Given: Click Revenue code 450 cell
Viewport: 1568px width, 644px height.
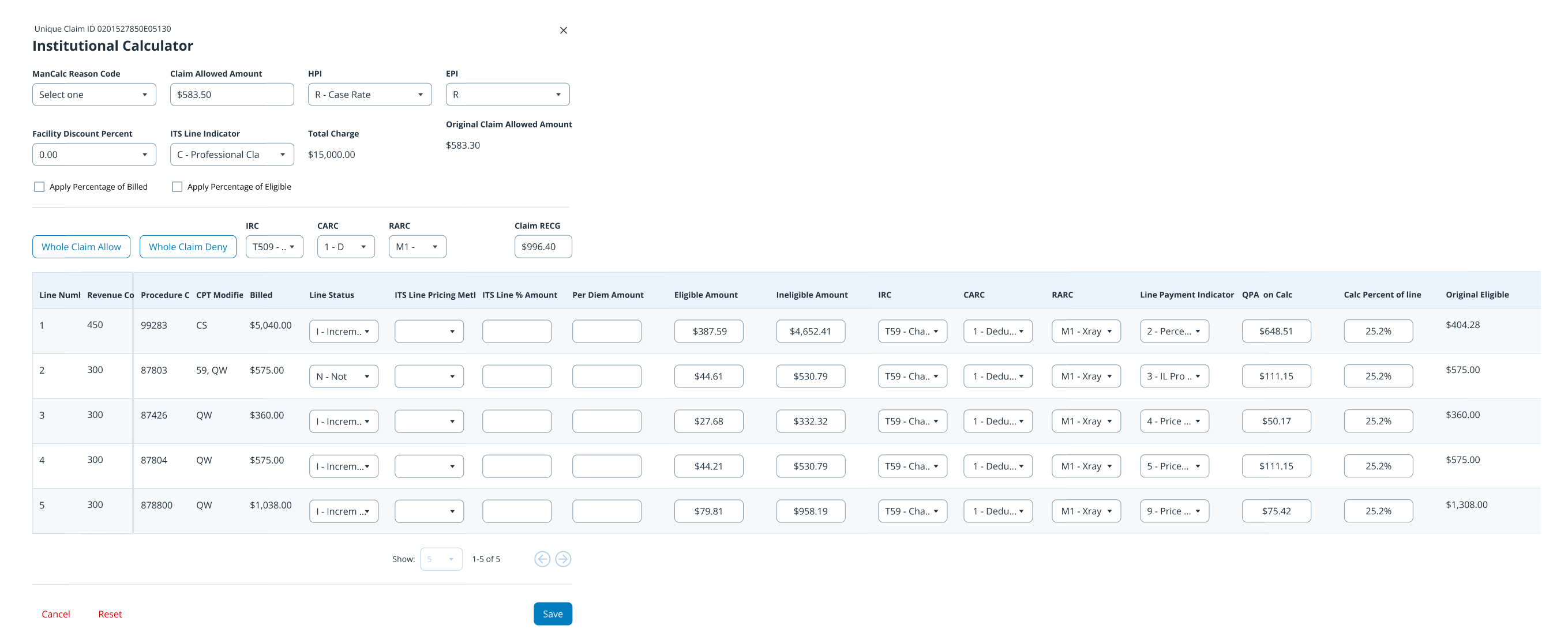Looking at the screenshot, I should (x=95, y=325).
